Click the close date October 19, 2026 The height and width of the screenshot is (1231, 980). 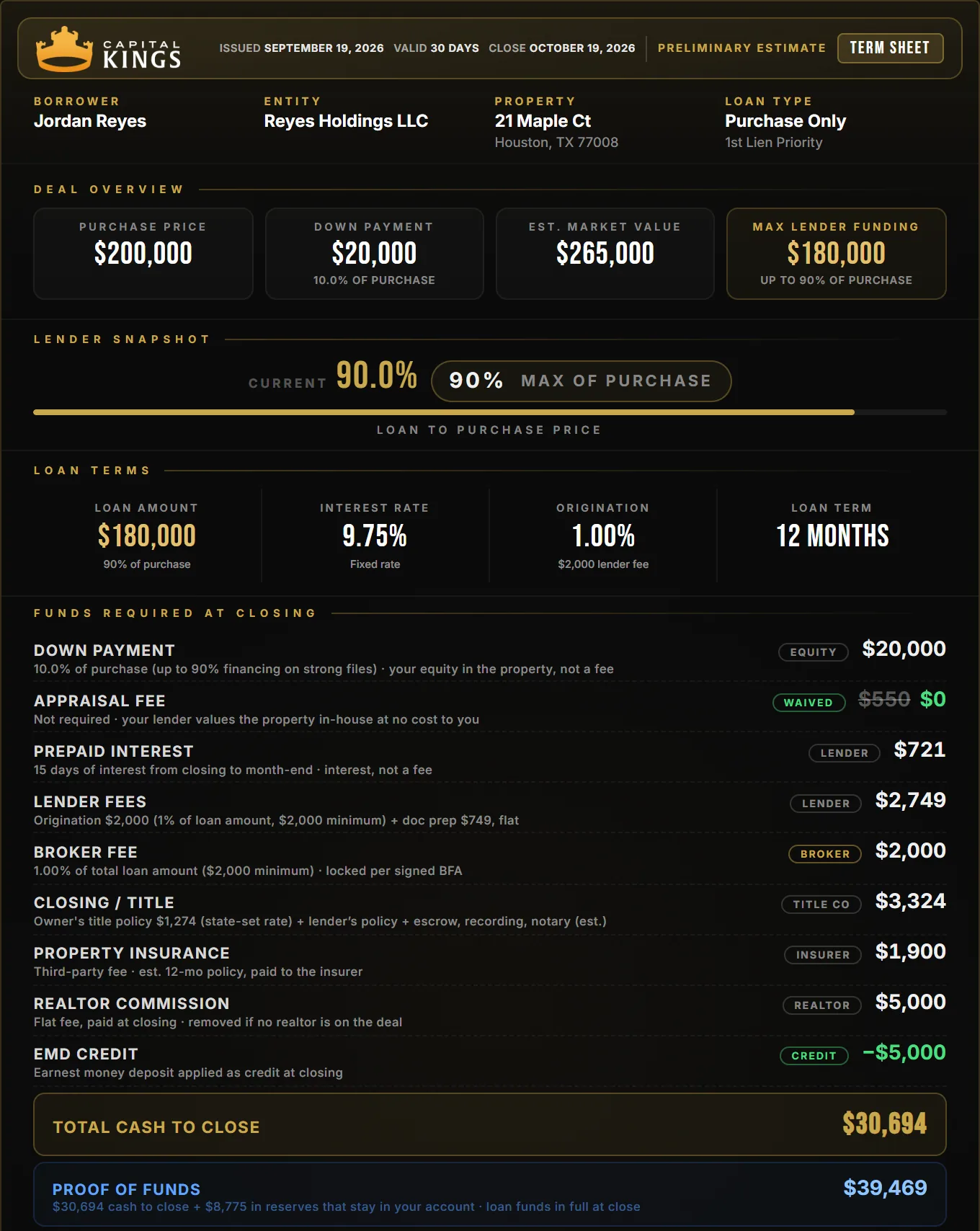[582, 48]
